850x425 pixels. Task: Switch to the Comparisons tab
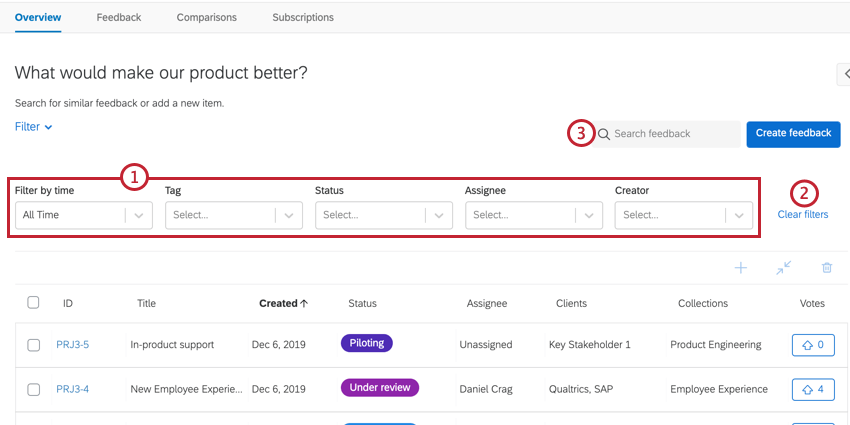click(206, 17)
